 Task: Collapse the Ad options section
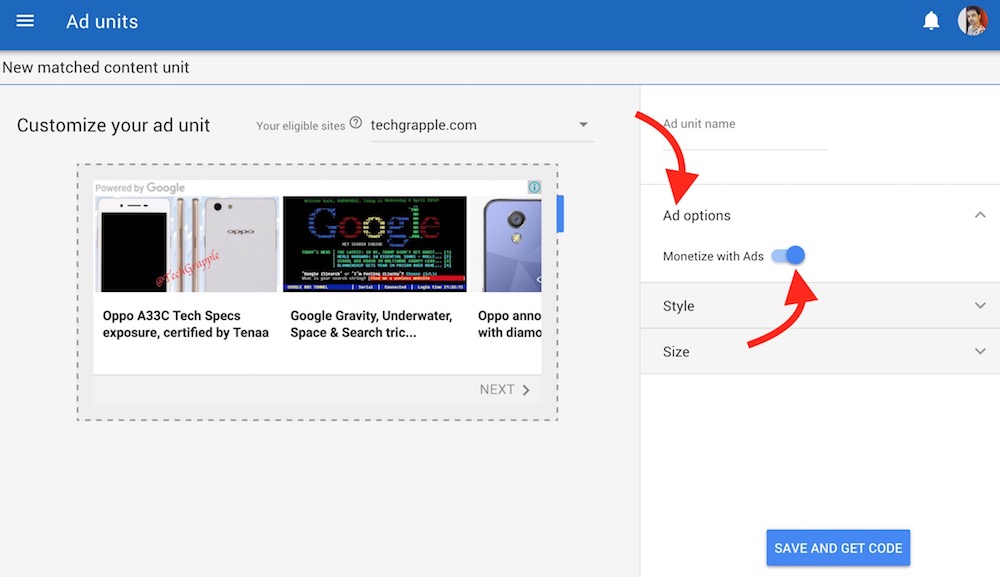(979, 215)
